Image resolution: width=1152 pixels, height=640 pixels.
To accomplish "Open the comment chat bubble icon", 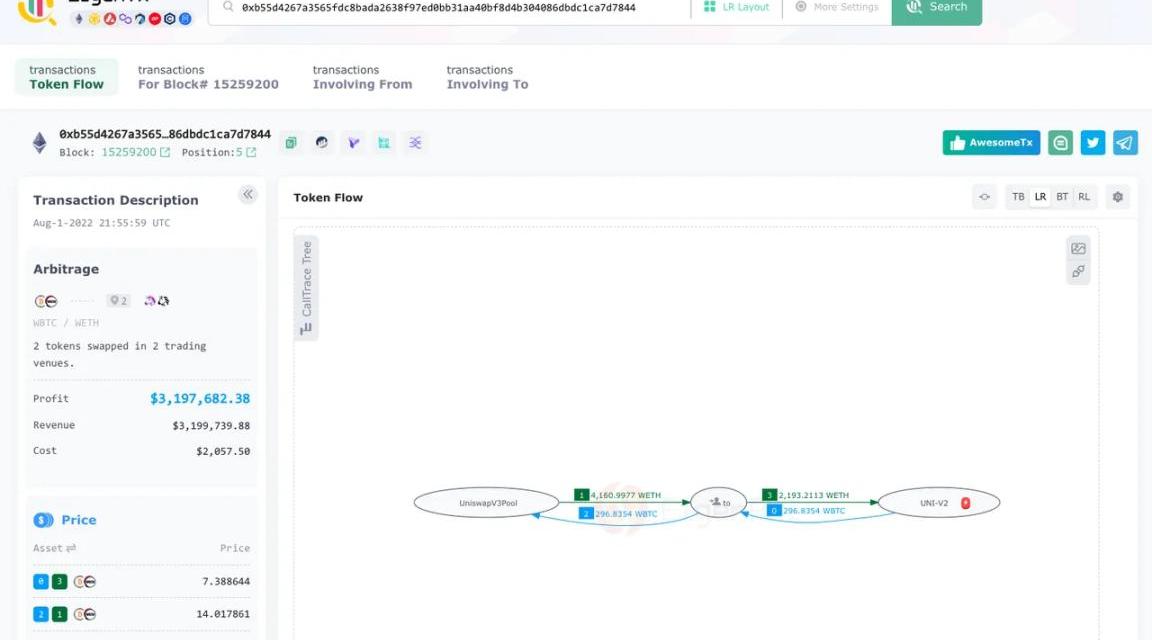I will [1061, 143].
